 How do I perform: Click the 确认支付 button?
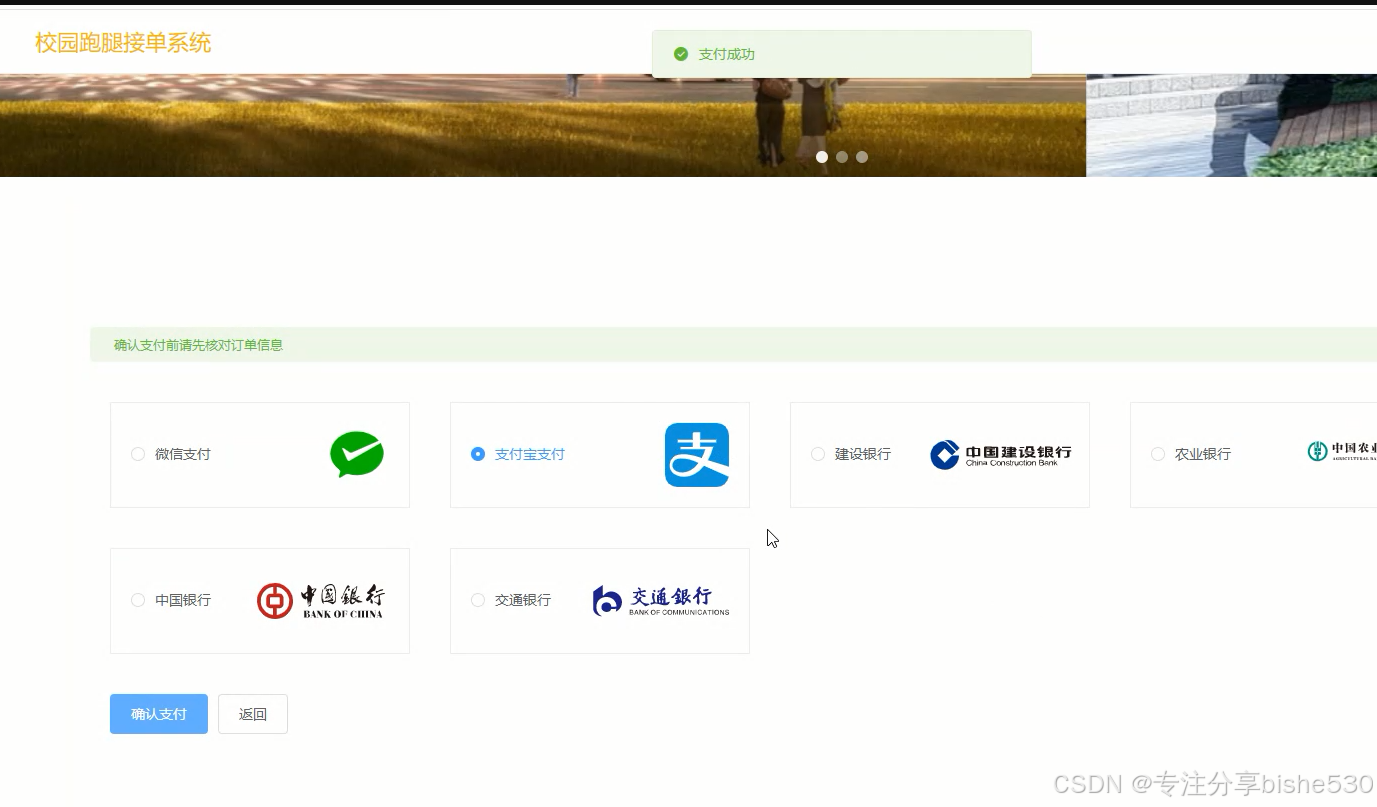point(159,714)
